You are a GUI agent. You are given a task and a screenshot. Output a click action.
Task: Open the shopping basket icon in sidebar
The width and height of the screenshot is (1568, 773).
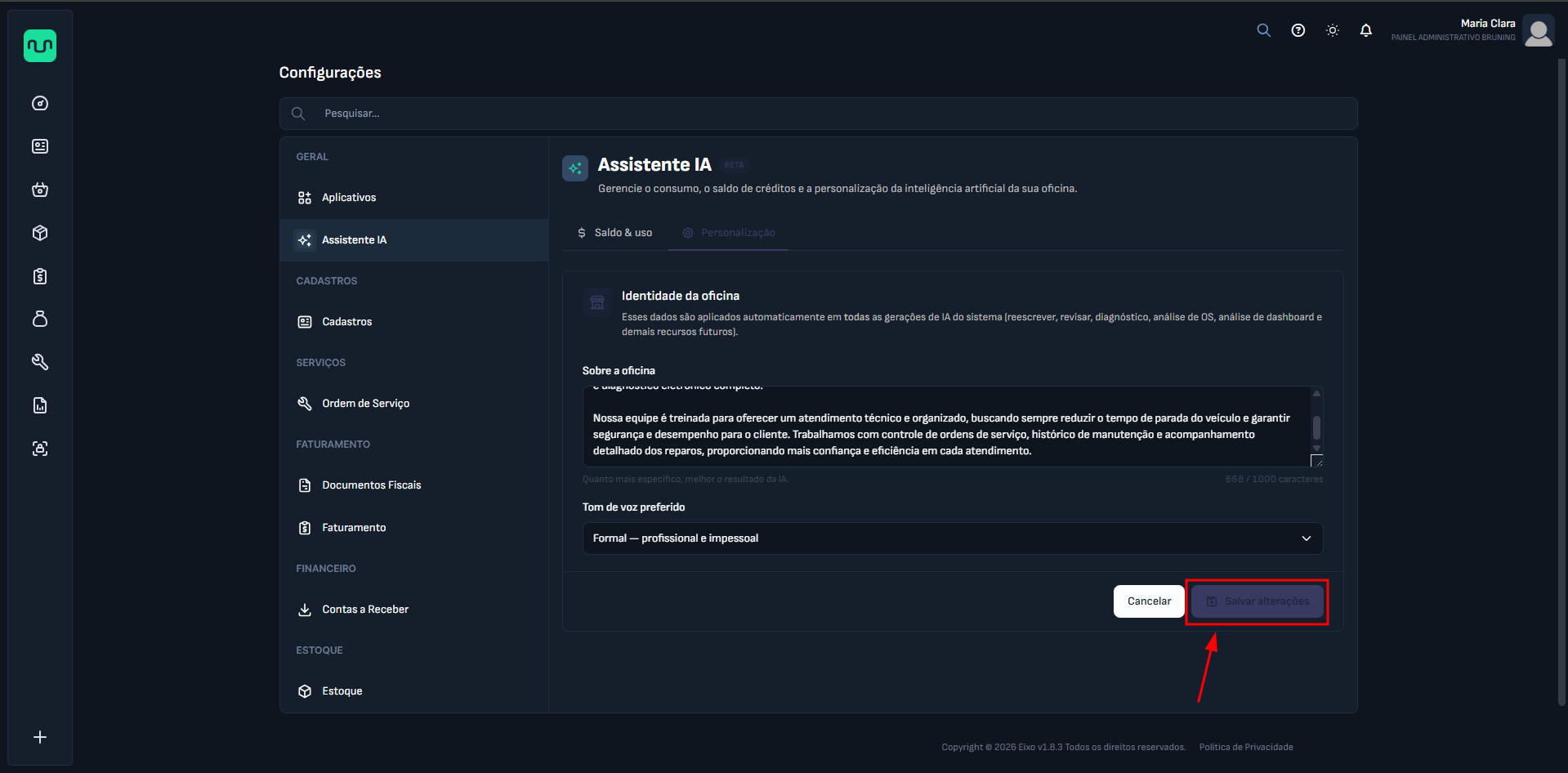(40, 190)
